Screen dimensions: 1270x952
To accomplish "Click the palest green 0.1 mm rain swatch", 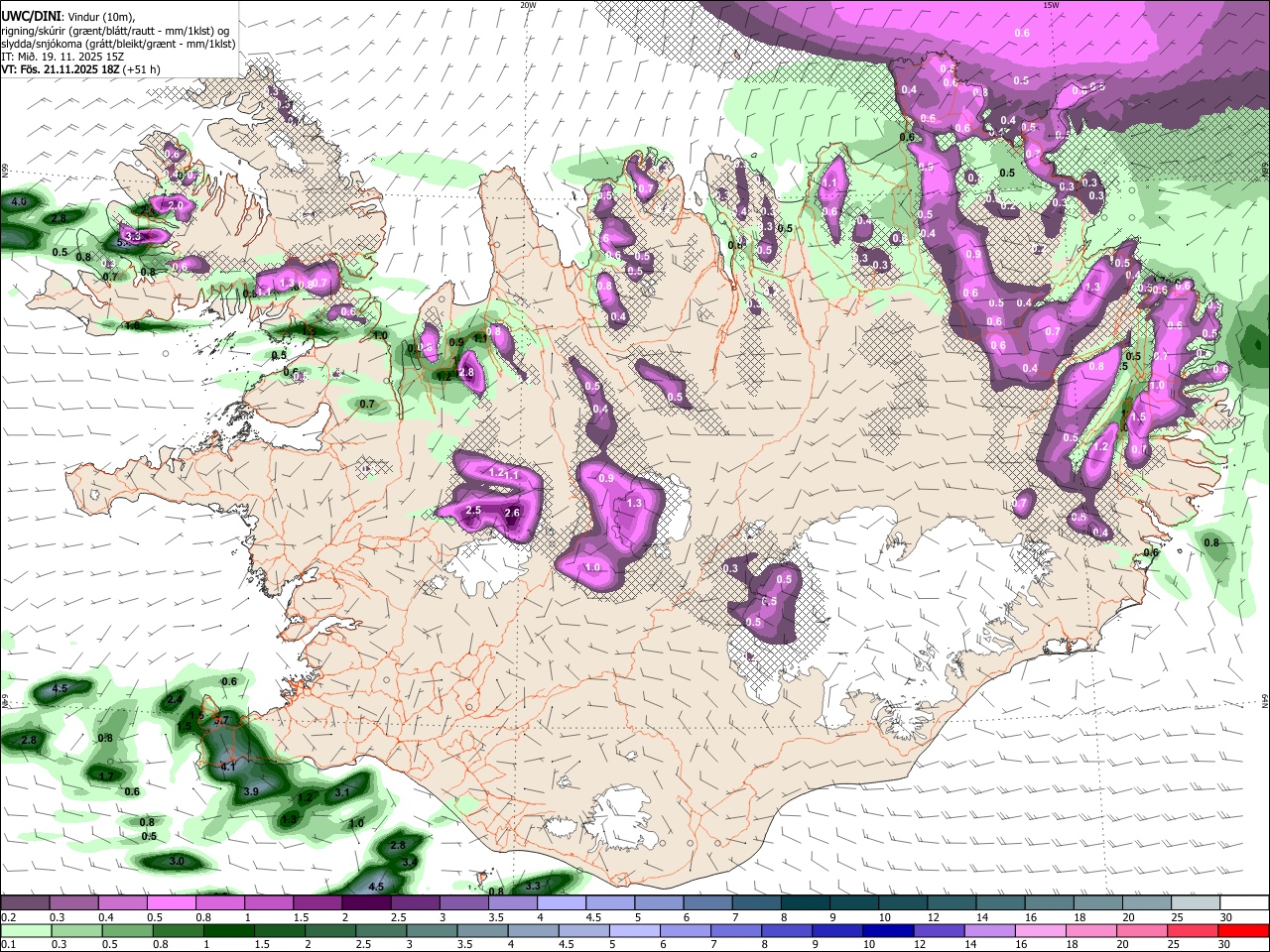I will pos(25,930).
